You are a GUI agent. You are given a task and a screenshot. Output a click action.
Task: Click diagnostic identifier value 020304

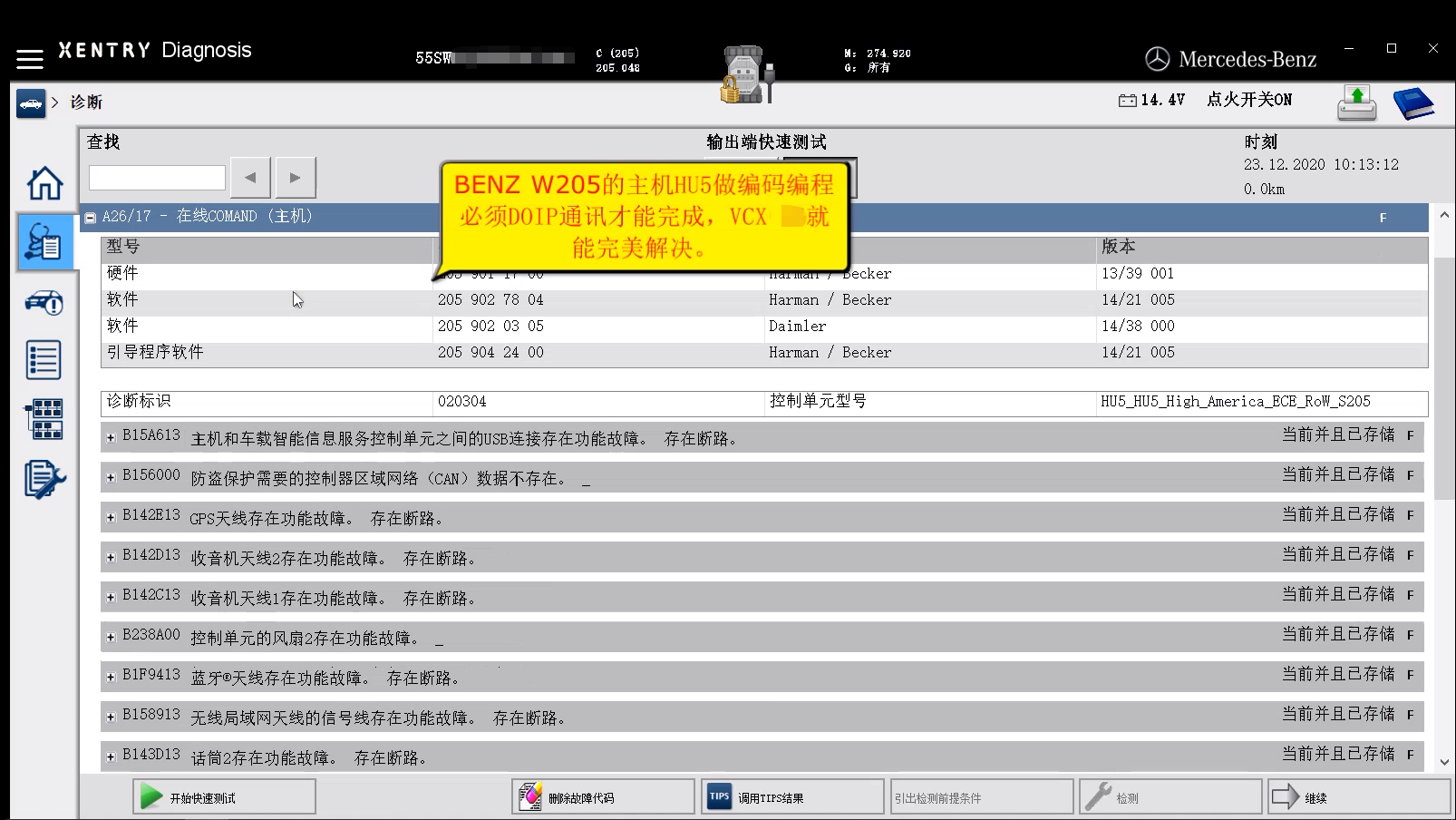(462, 402)
